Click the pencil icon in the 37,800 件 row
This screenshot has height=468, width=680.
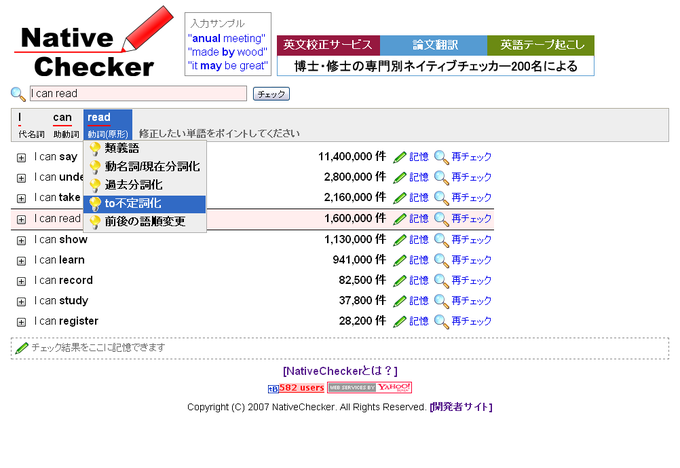399,301
